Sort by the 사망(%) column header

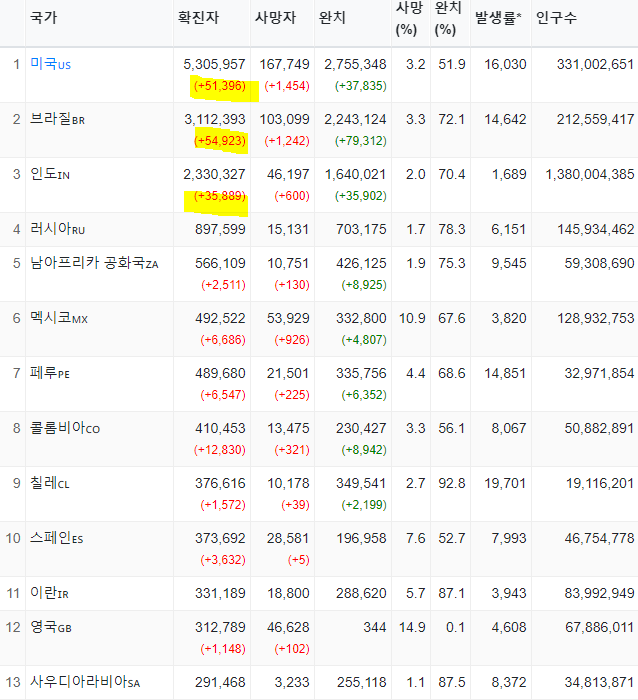coord(409,19)
